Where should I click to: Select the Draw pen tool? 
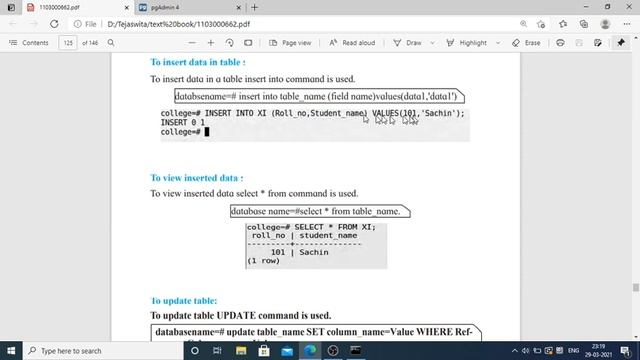(x=407, y=42)
